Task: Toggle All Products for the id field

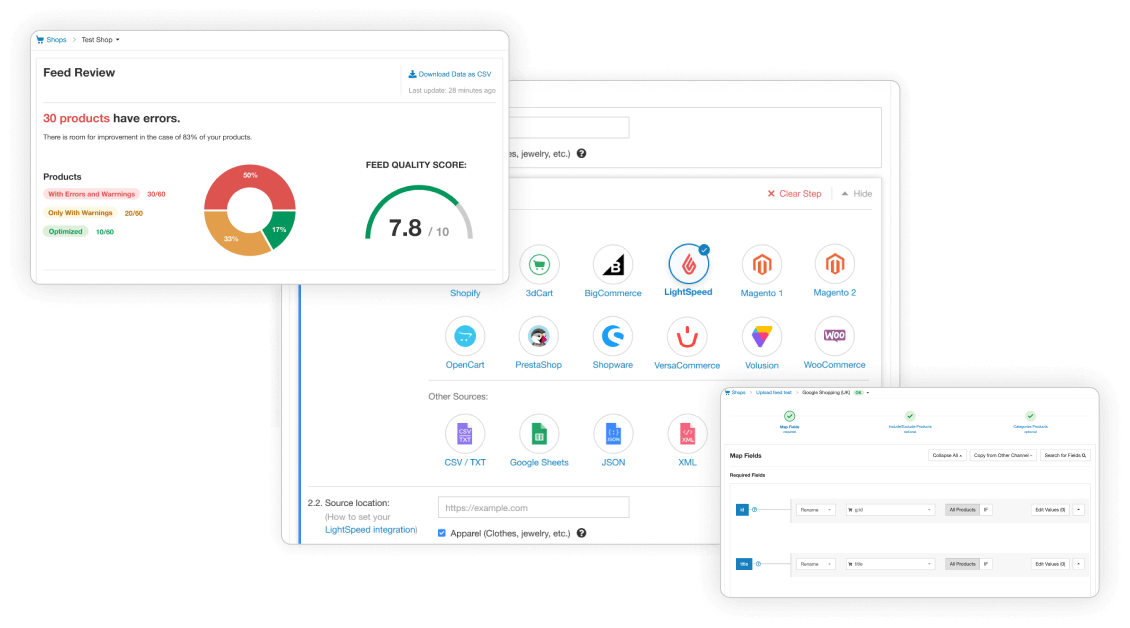Action: 961,509
